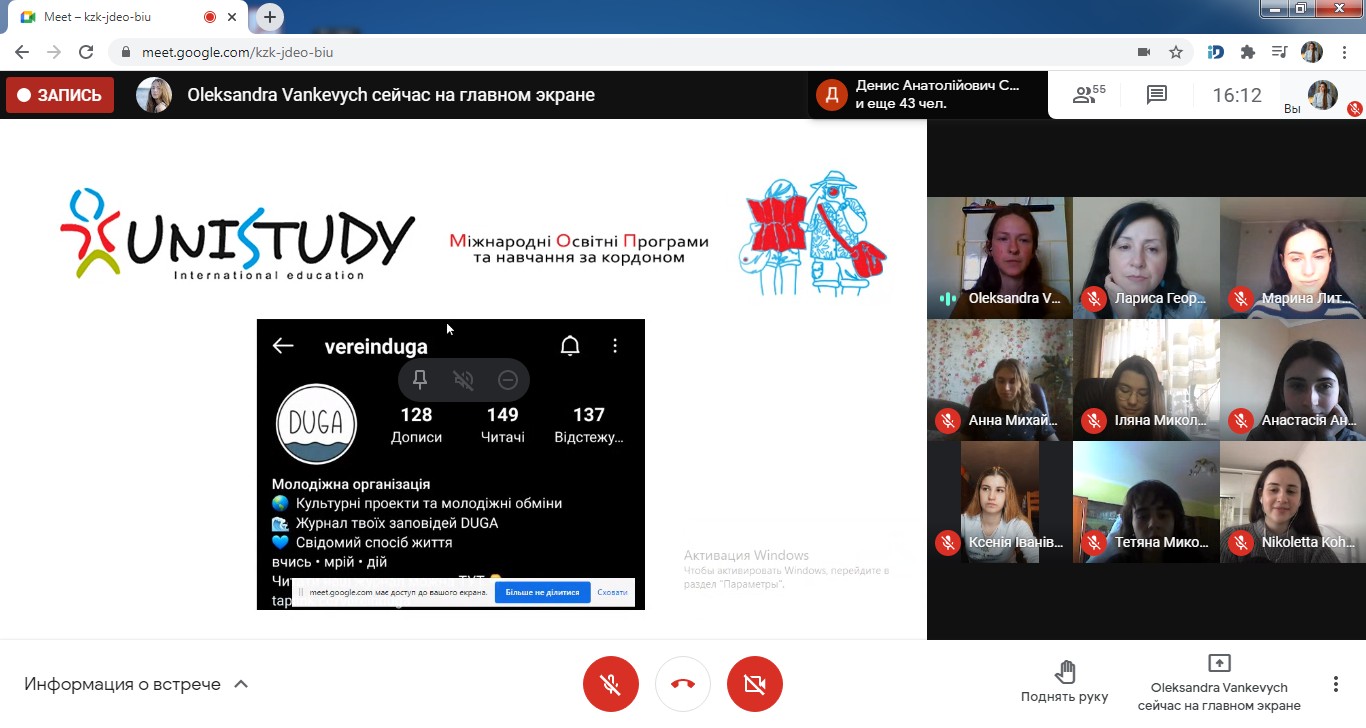Click the iD extension icon in Chrome toolbar
Viewport: 1366px width, 728px height.
coord(1216,52)
